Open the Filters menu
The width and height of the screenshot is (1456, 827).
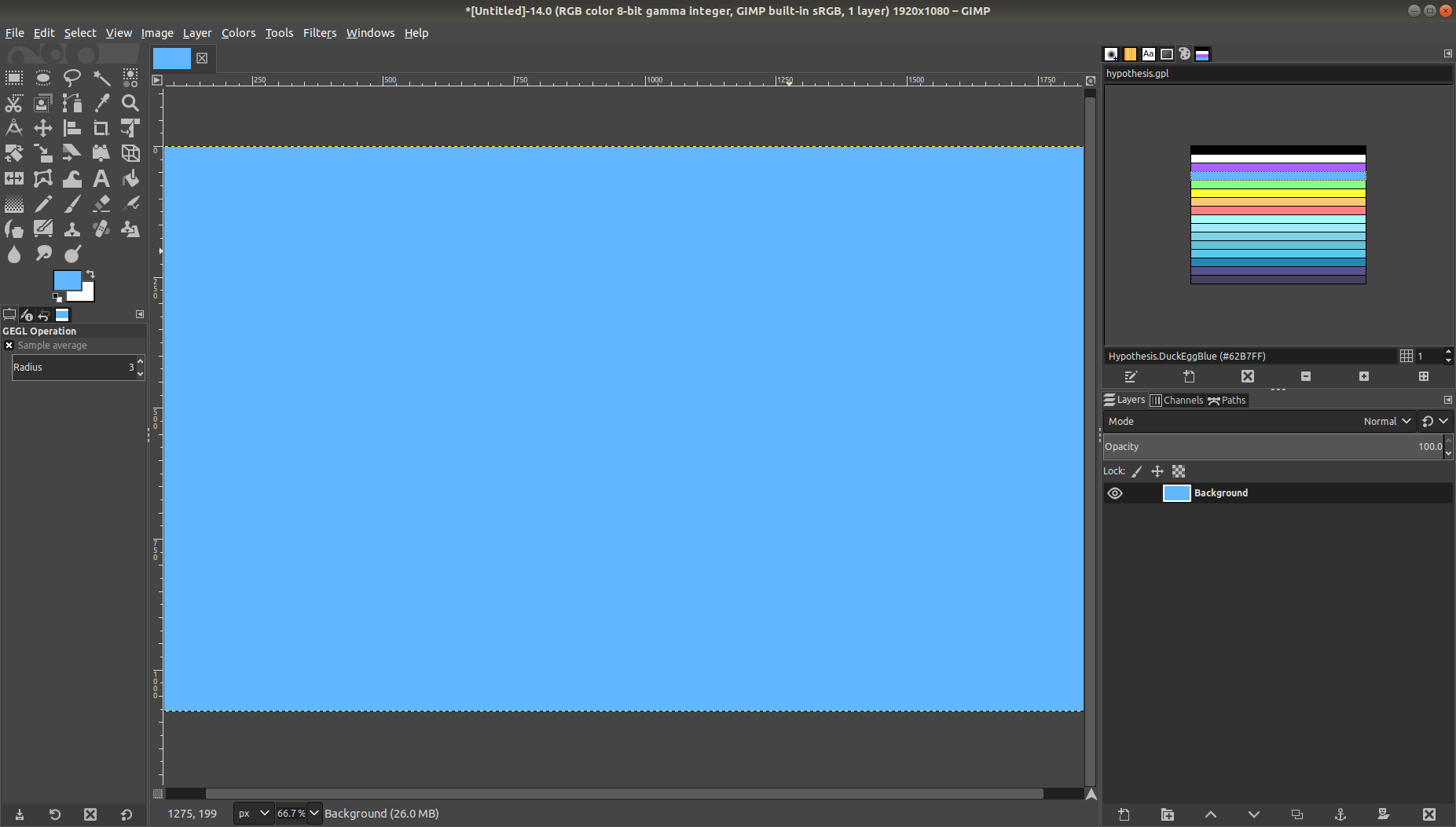(319, 33)
